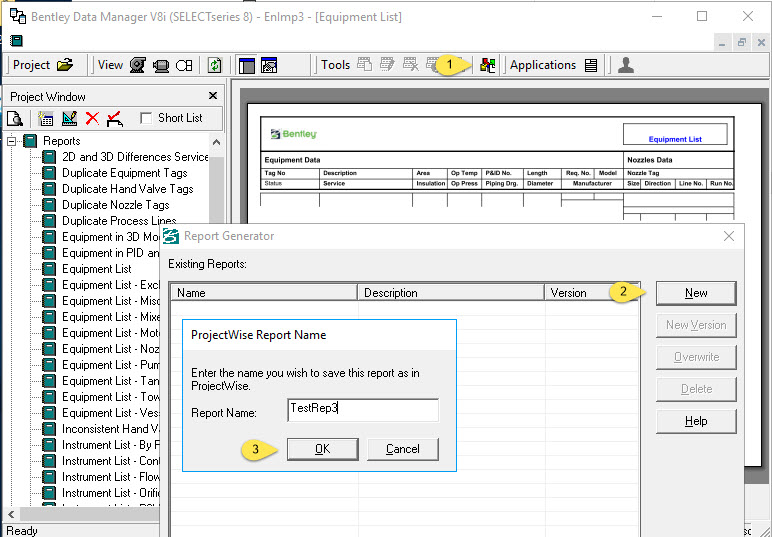Click the Equipment List document icon under title bar
This screenshot has height=537, width=772.
pos(16,40)
